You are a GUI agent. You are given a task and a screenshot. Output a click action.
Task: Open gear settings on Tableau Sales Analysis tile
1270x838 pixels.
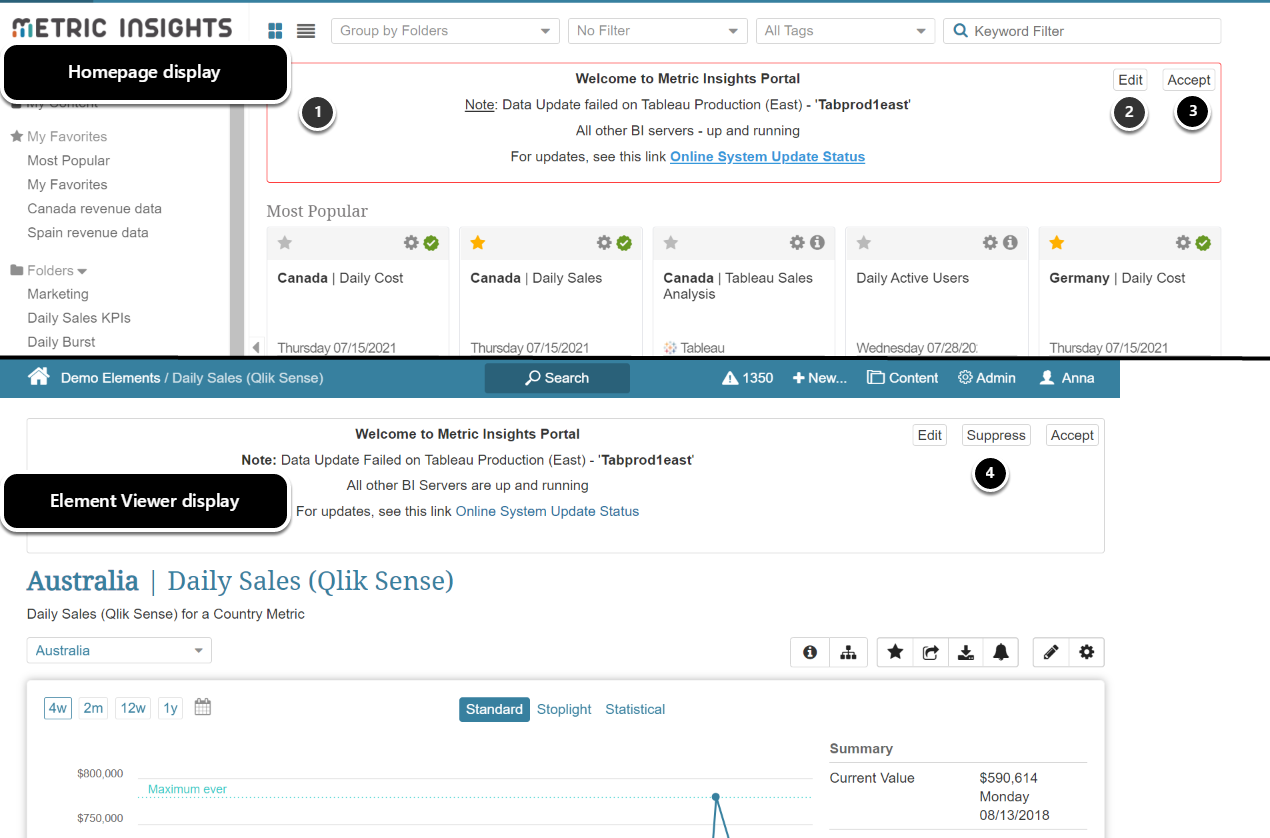[797, 243]
